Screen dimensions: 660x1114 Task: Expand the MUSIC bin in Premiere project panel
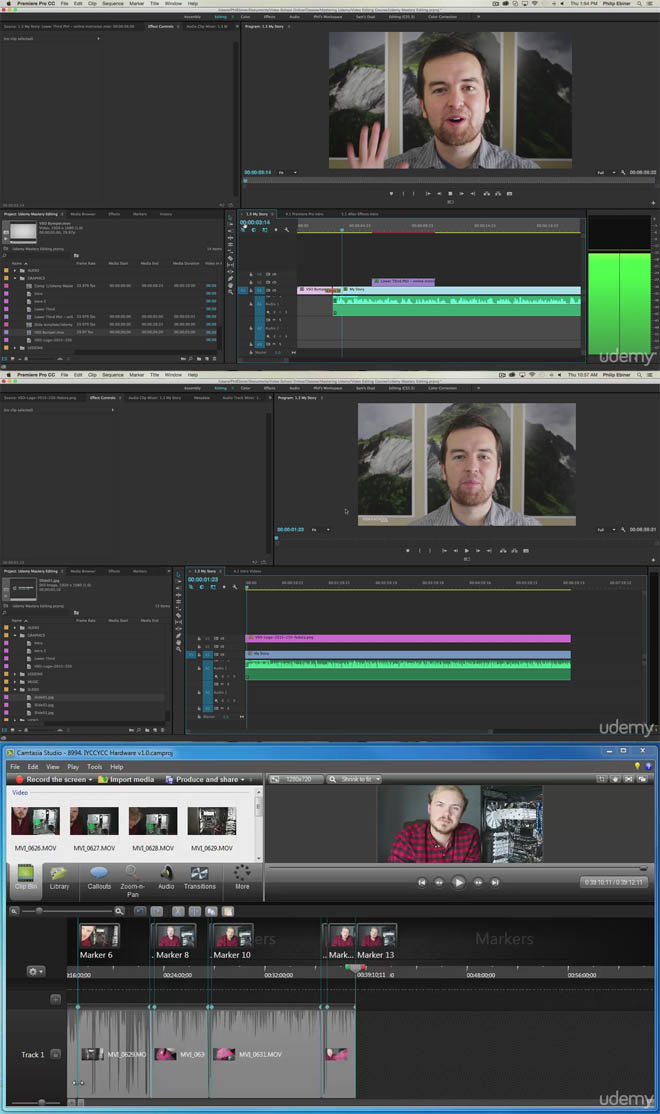pyautogui.click(x=14, y=681)
